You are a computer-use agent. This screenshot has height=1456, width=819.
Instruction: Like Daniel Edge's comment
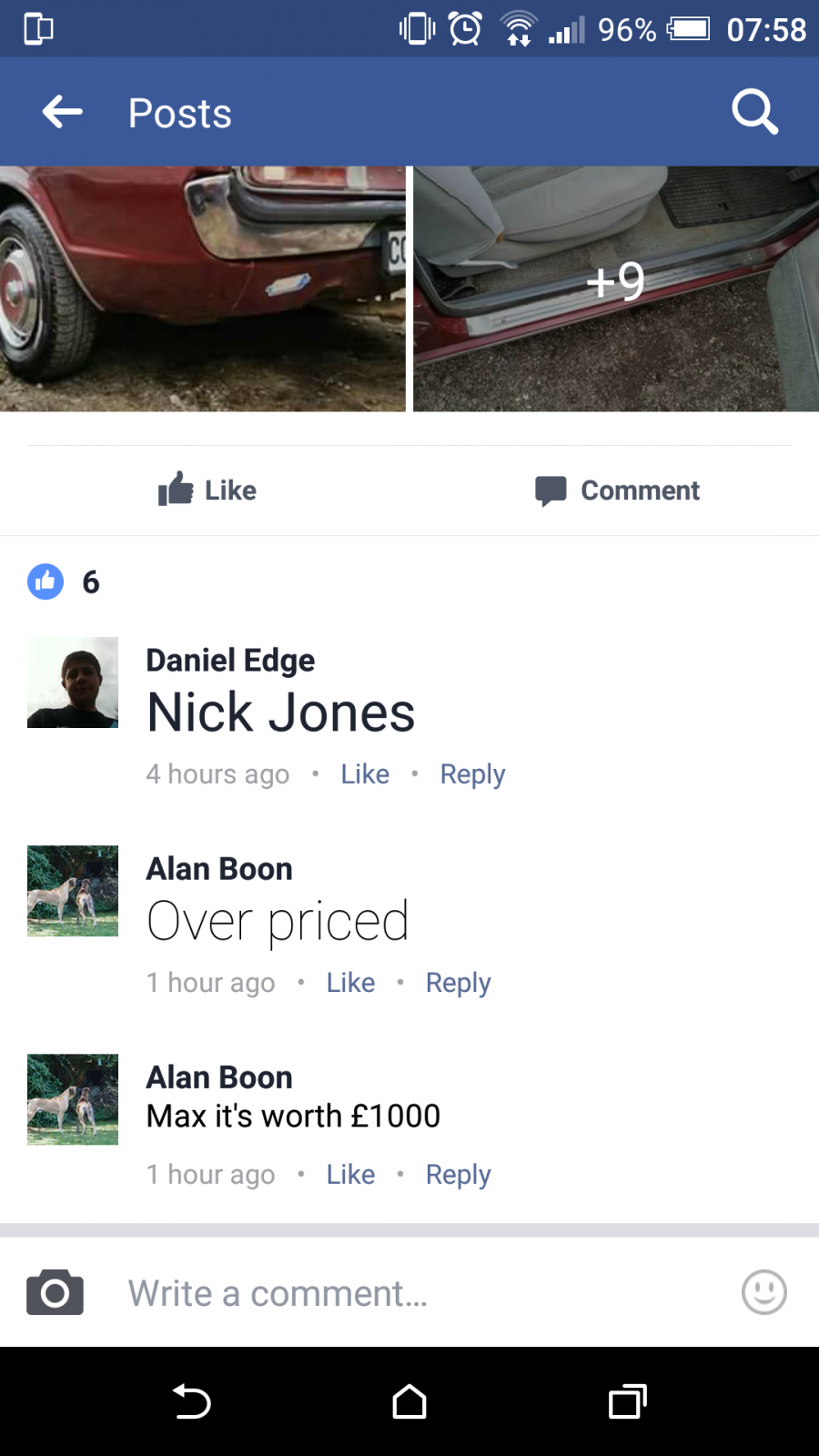[x=365, y=774]
